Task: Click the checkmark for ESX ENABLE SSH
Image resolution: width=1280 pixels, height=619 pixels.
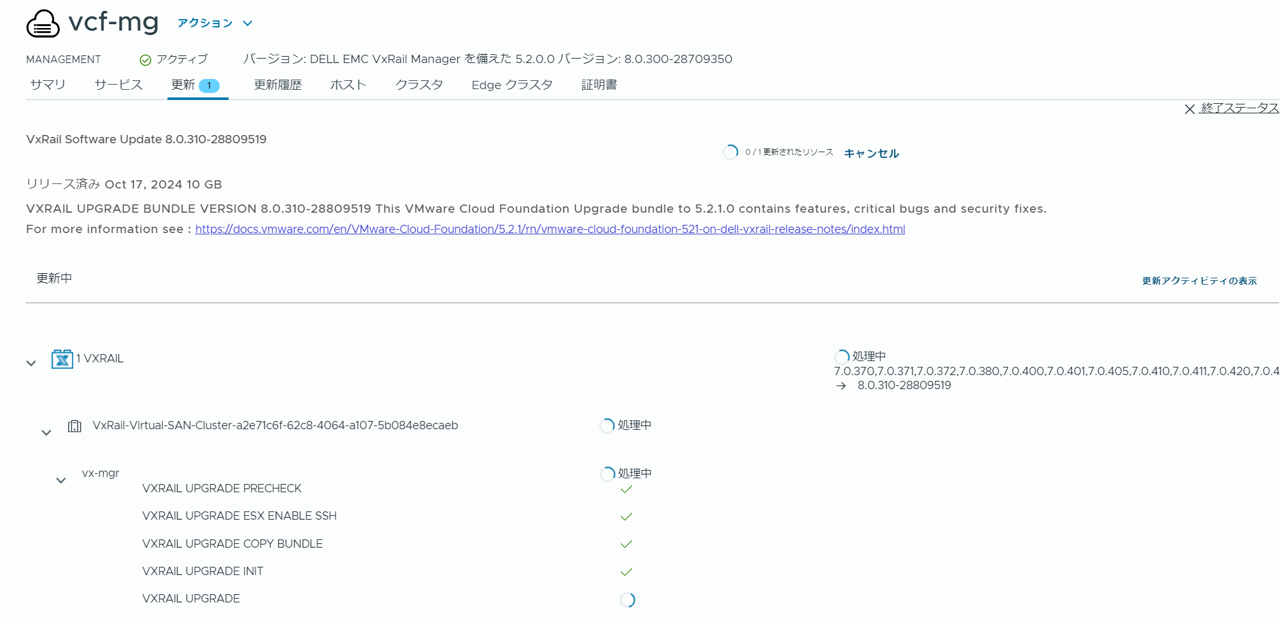Action: [627, 517]
